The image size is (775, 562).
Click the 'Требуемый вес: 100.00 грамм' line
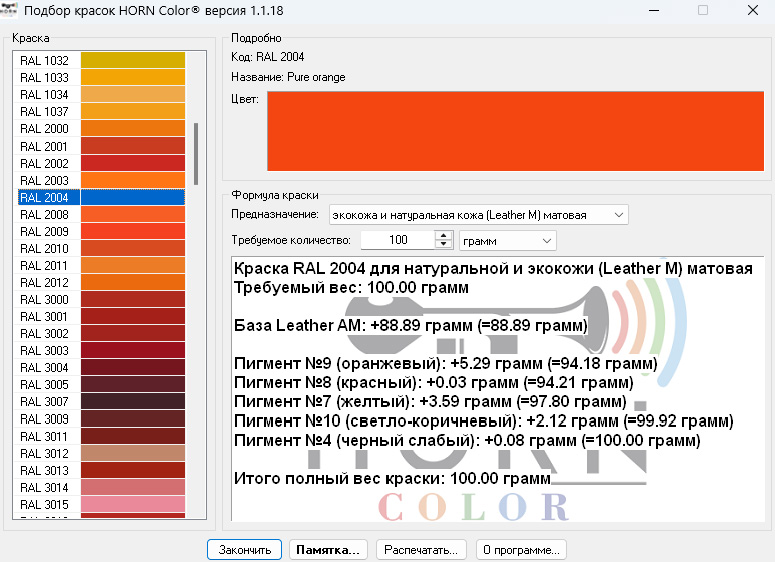(x=351, y=287)
